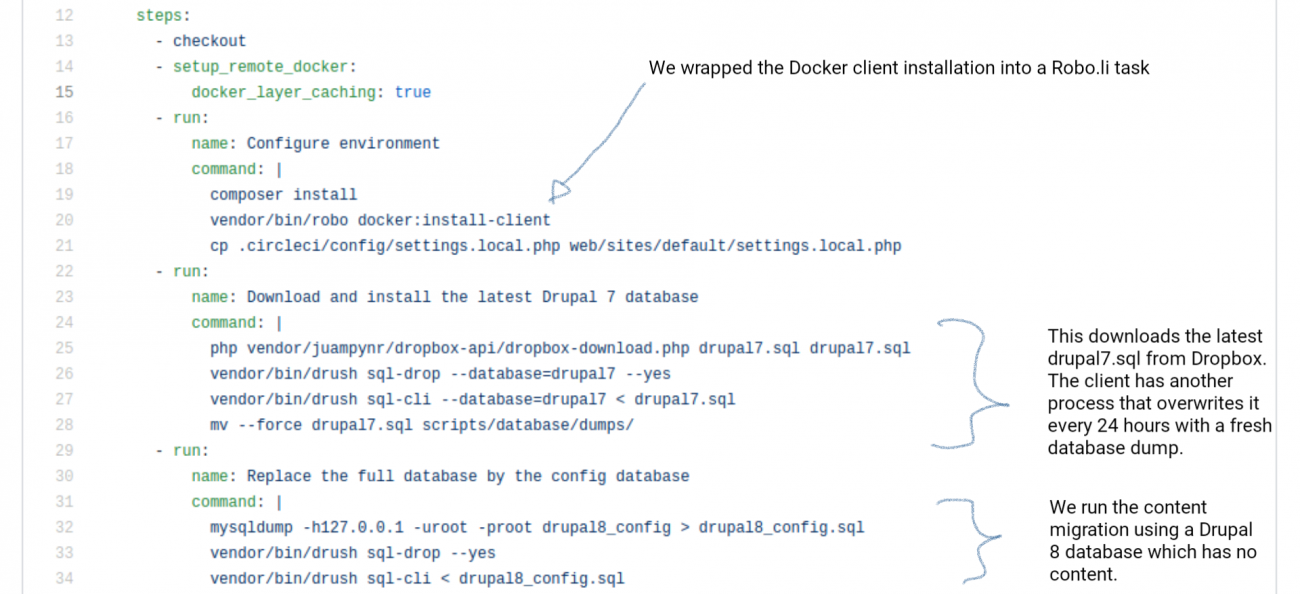The width and height of the screenshot is (1300, 594).
Task: Click the pipe symbol after first 'command:'
Action: (x=279, y=169)
